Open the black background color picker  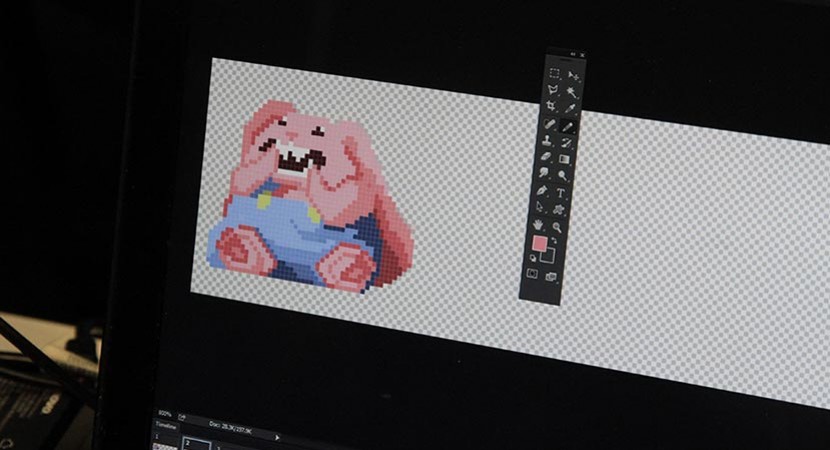coord(548,255)
